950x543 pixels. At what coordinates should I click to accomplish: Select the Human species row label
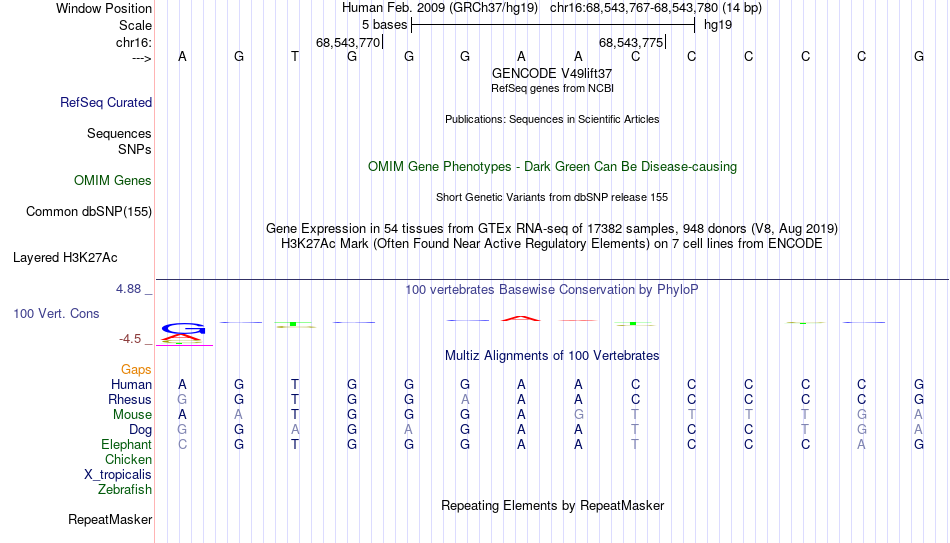pyautogui.click(x=131, y=384)
